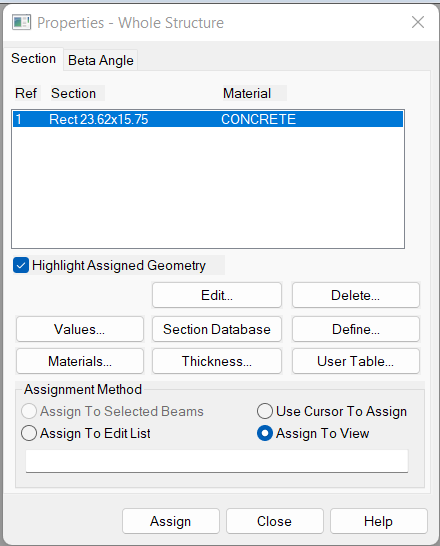
Task: Open the Values... dialog
Action: click(80, 329)
